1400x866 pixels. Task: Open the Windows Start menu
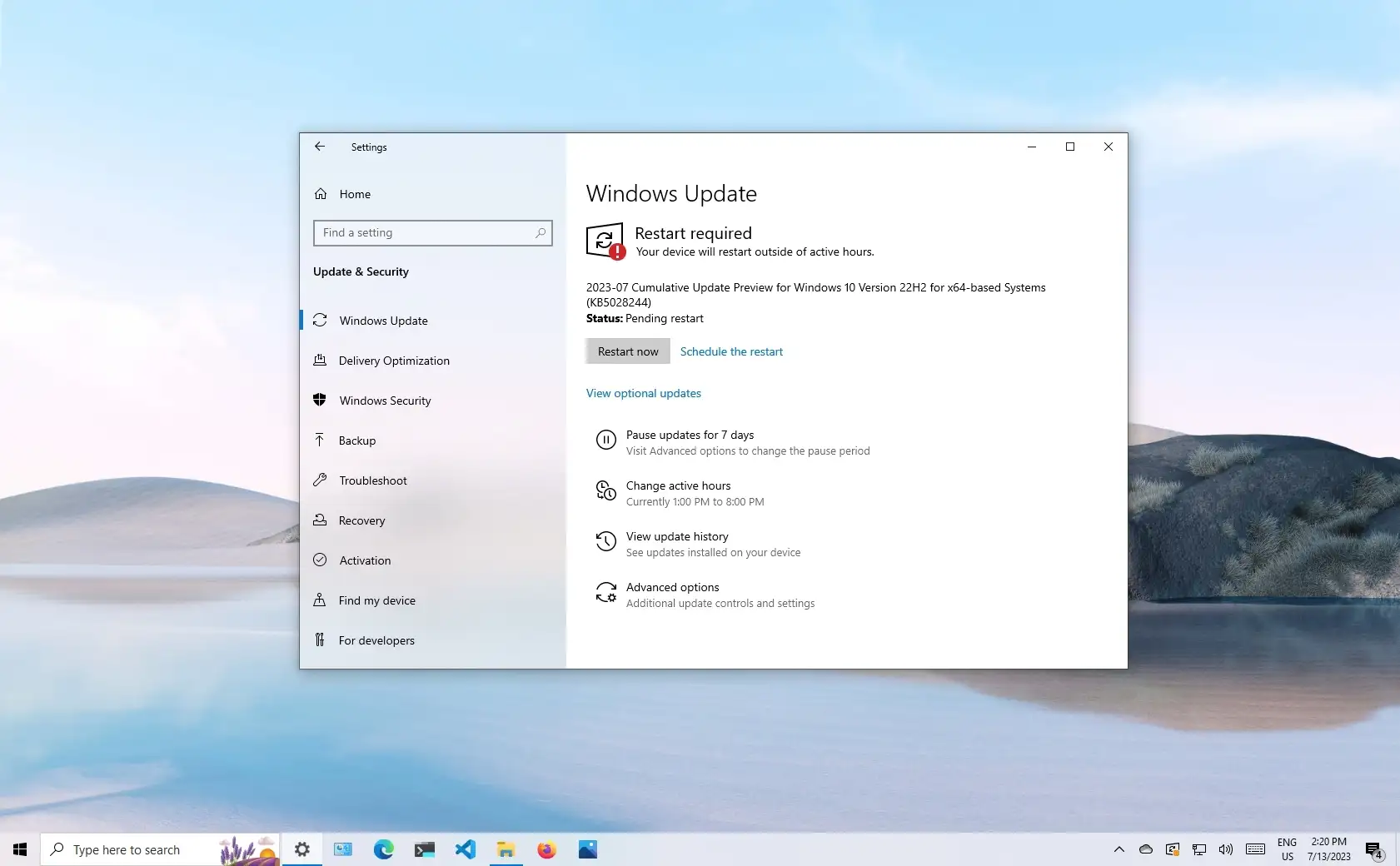20,849
